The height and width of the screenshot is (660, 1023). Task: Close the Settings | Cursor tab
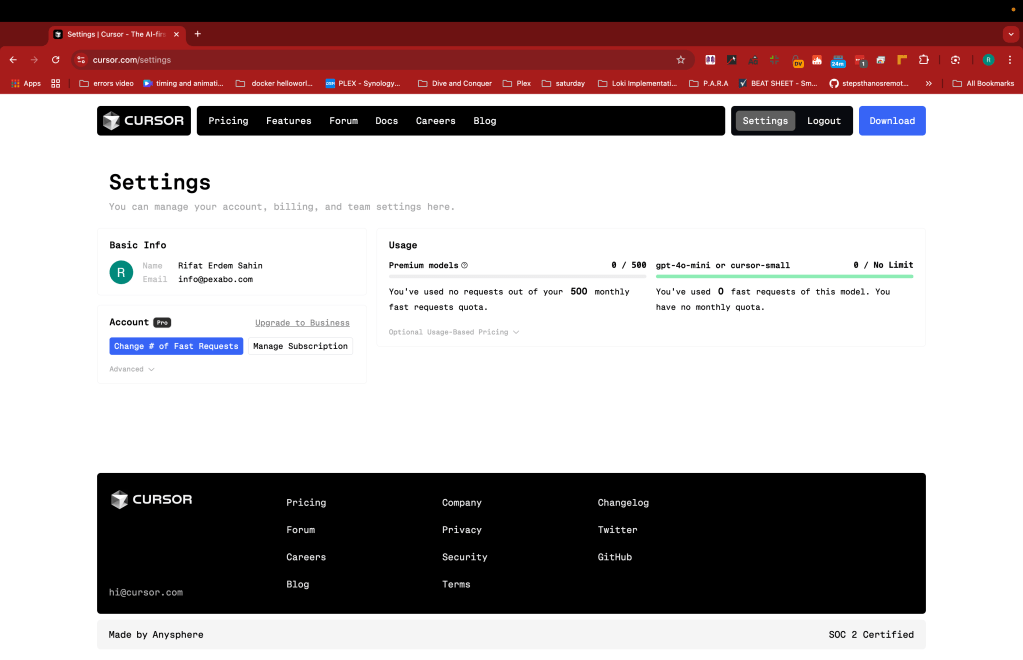176,35
